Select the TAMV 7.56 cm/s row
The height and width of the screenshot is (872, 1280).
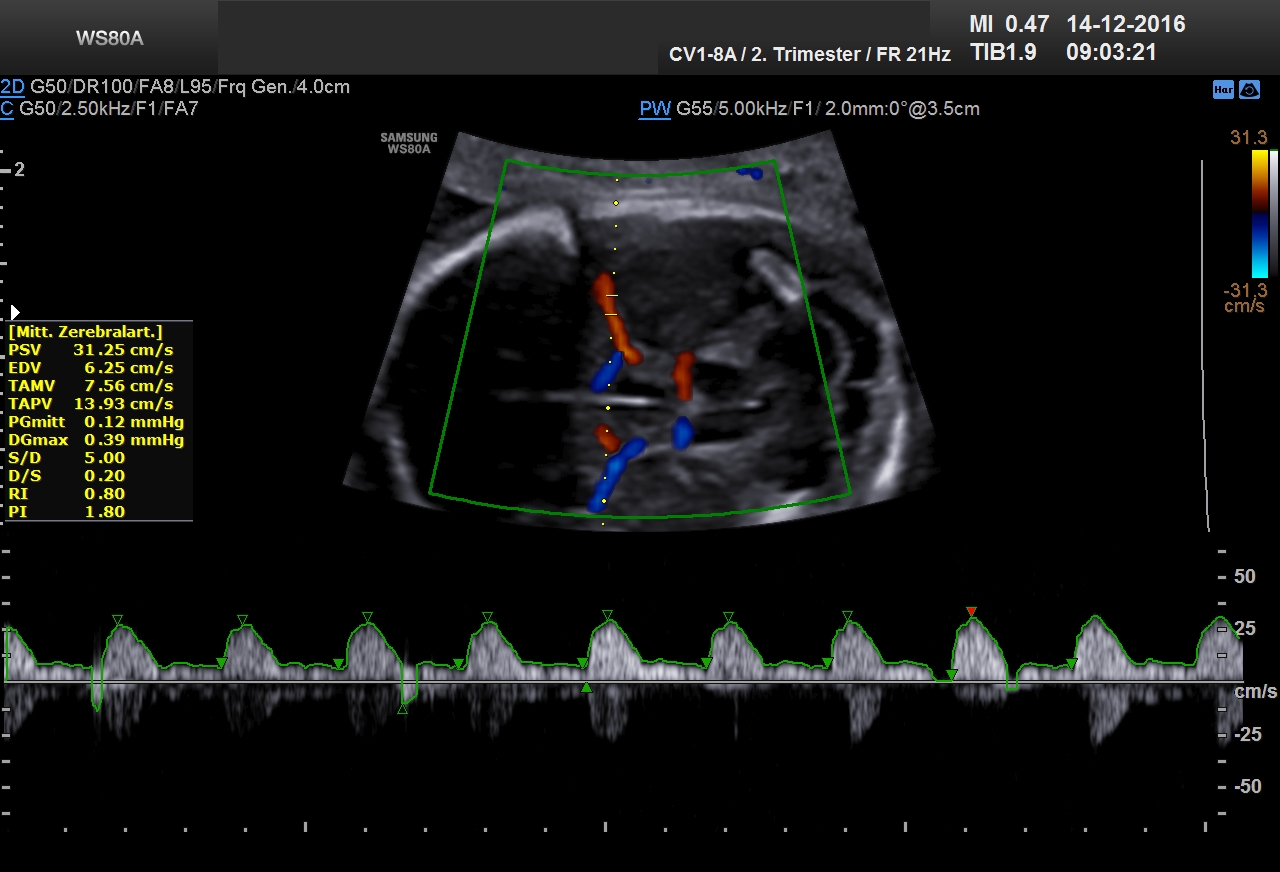click(91, 385)
